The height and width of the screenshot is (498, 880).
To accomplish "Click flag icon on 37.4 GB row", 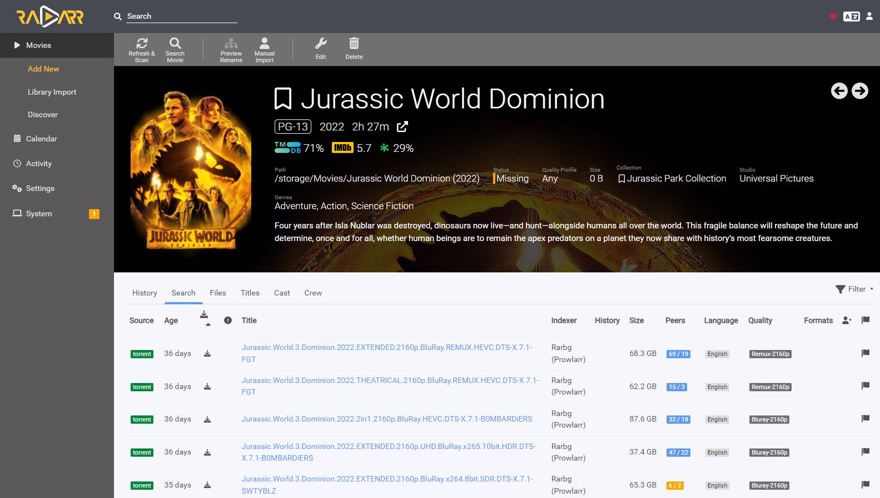I will (865, 451).
